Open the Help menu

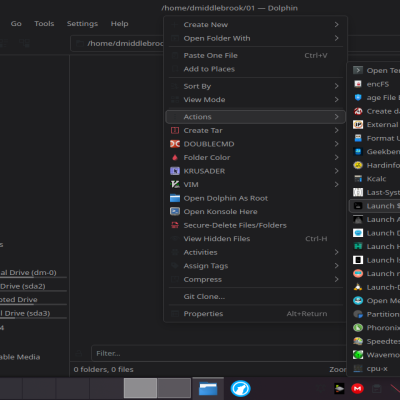(x=119, y=24)
